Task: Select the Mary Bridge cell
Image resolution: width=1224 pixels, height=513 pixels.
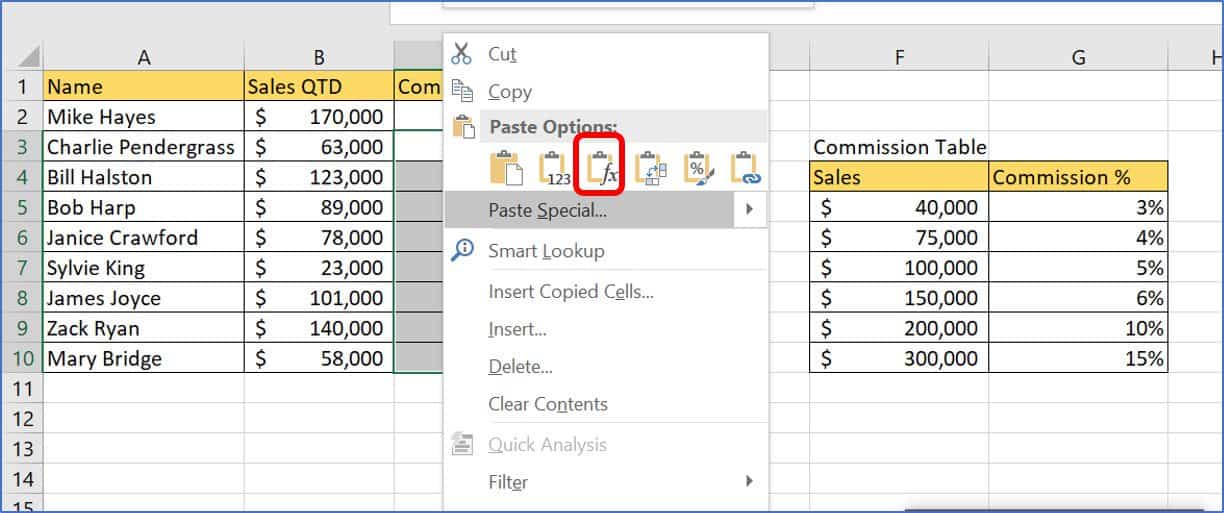Action: coord(144,358)
